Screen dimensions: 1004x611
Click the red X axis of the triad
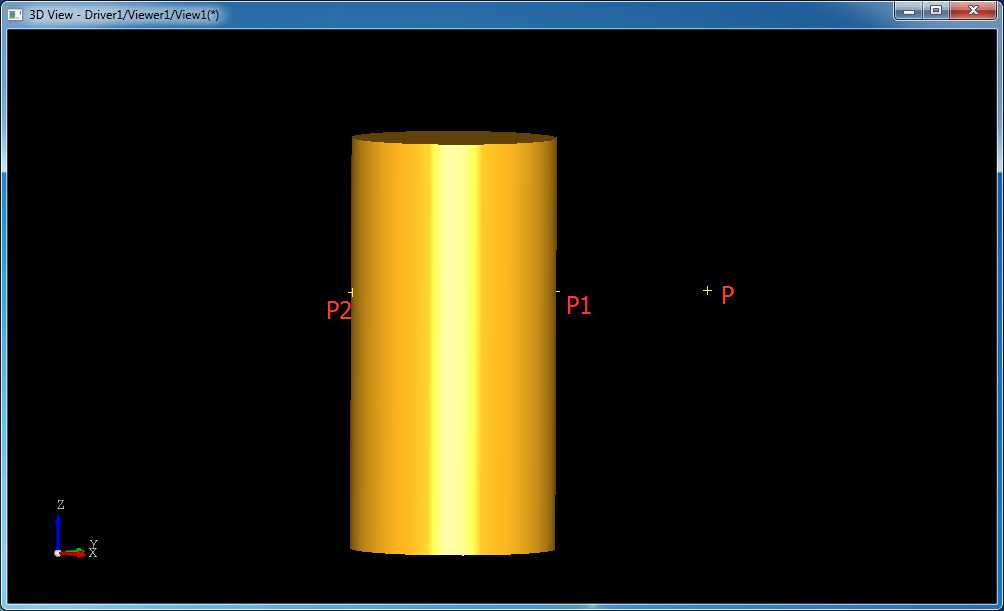click(72, 554)
